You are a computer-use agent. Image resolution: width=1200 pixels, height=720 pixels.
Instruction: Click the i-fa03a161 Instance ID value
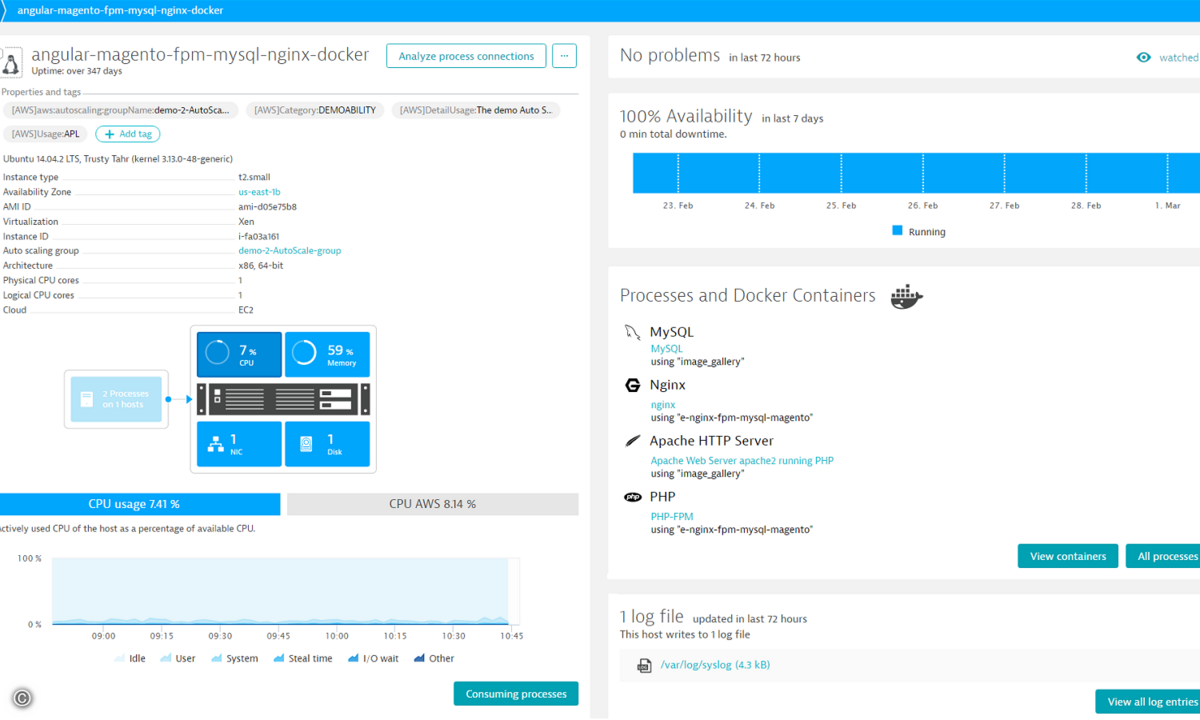coord(258,237)
